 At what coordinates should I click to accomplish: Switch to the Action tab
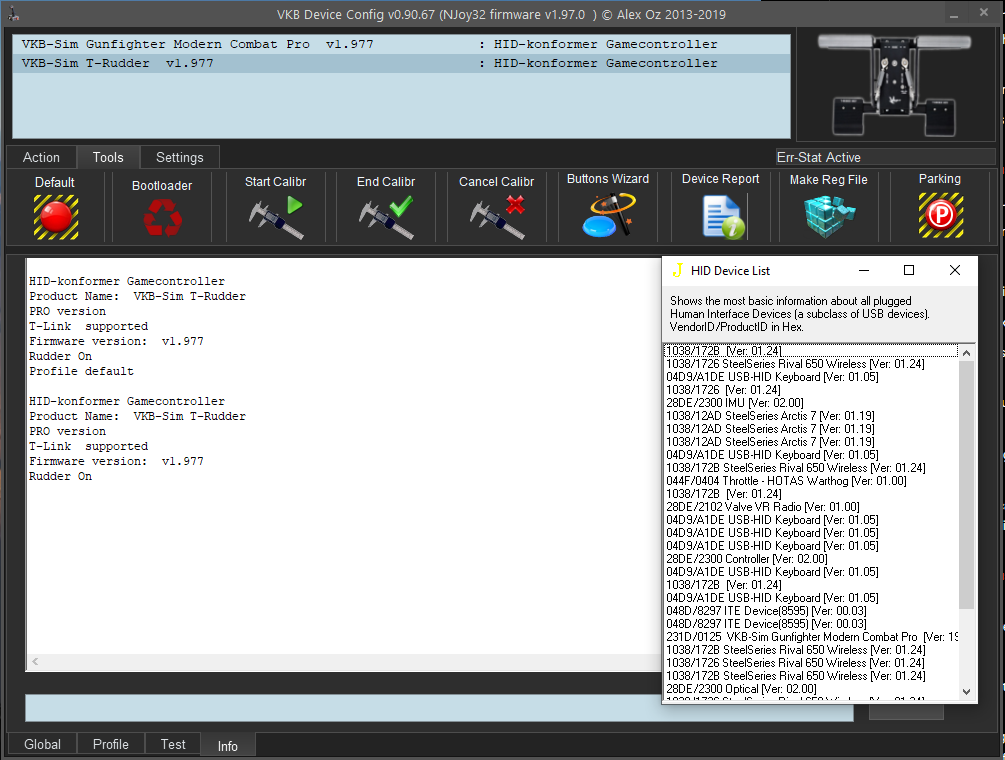(41, 157)
